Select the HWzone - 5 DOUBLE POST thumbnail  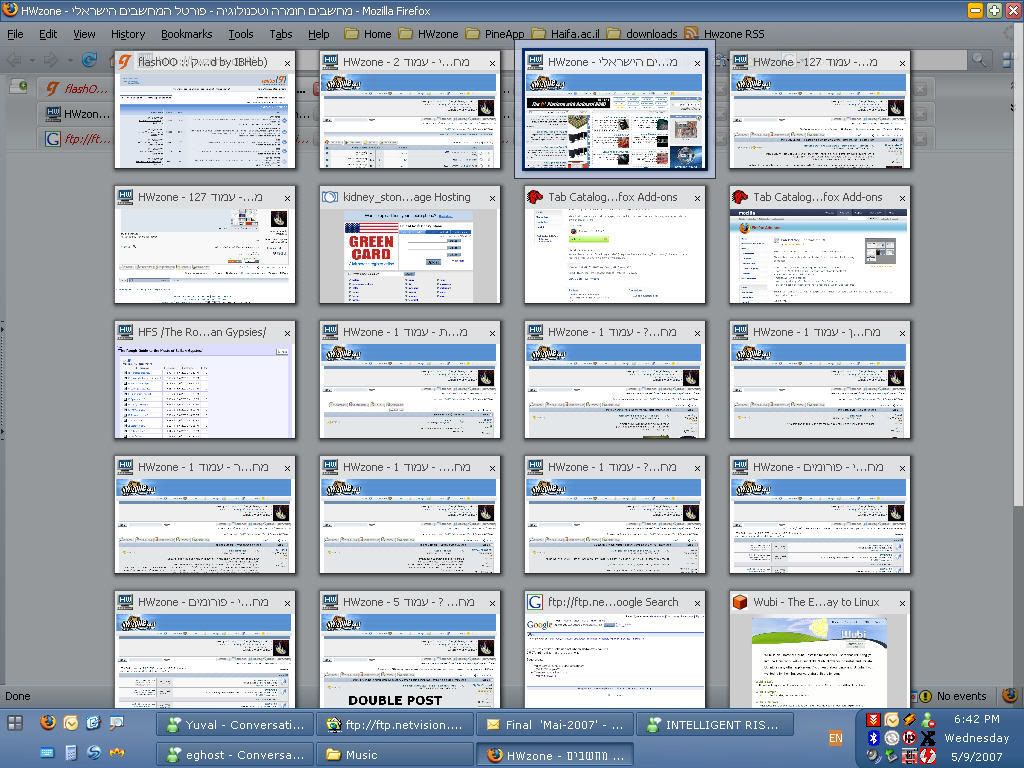click(409, 650)
